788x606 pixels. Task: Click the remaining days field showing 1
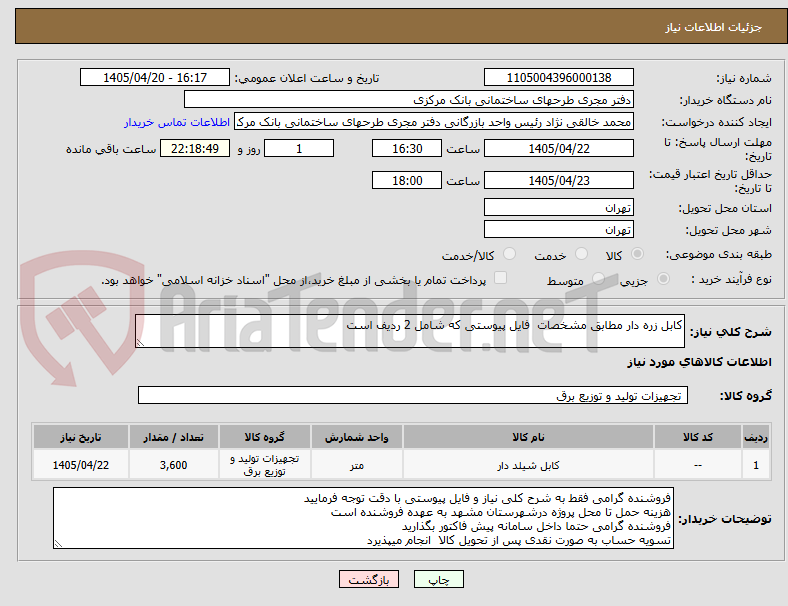(x=299, y=148)
